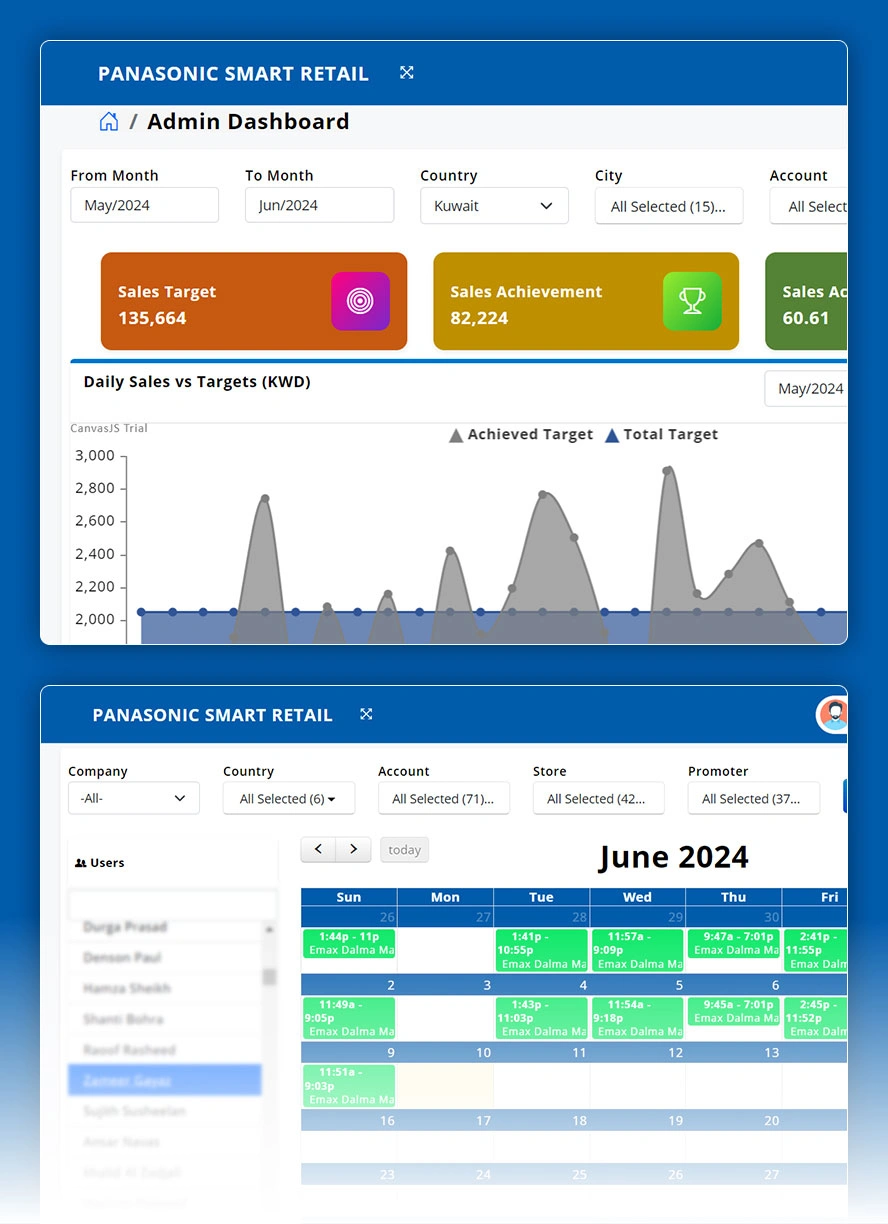Viewport: 888px width, 1224px height.
Task: Open Store dropdown All Selected (42
Action: coord(599,798)
